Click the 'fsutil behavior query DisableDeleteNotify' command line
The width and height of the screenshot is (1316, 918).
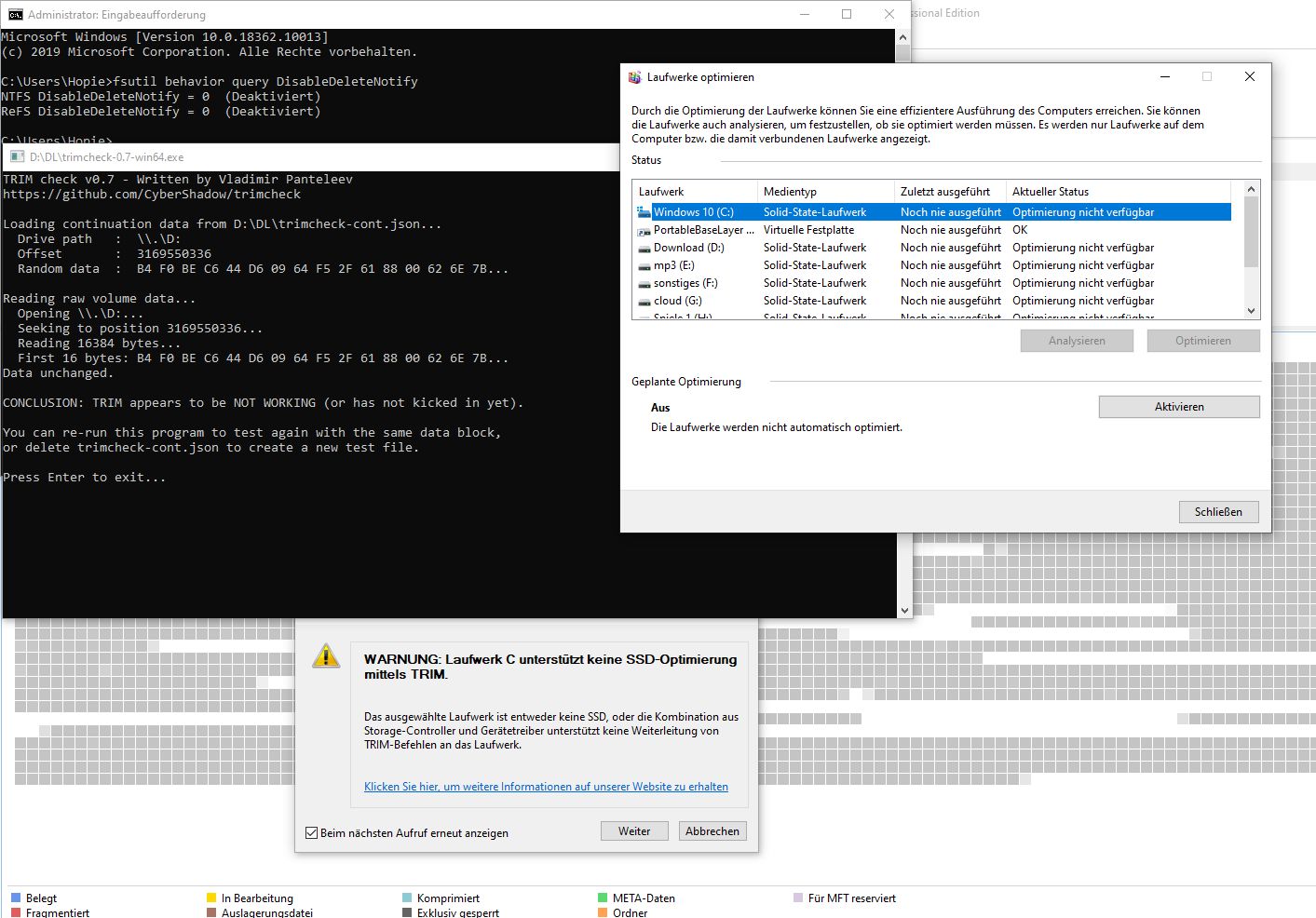pos(265,82)
